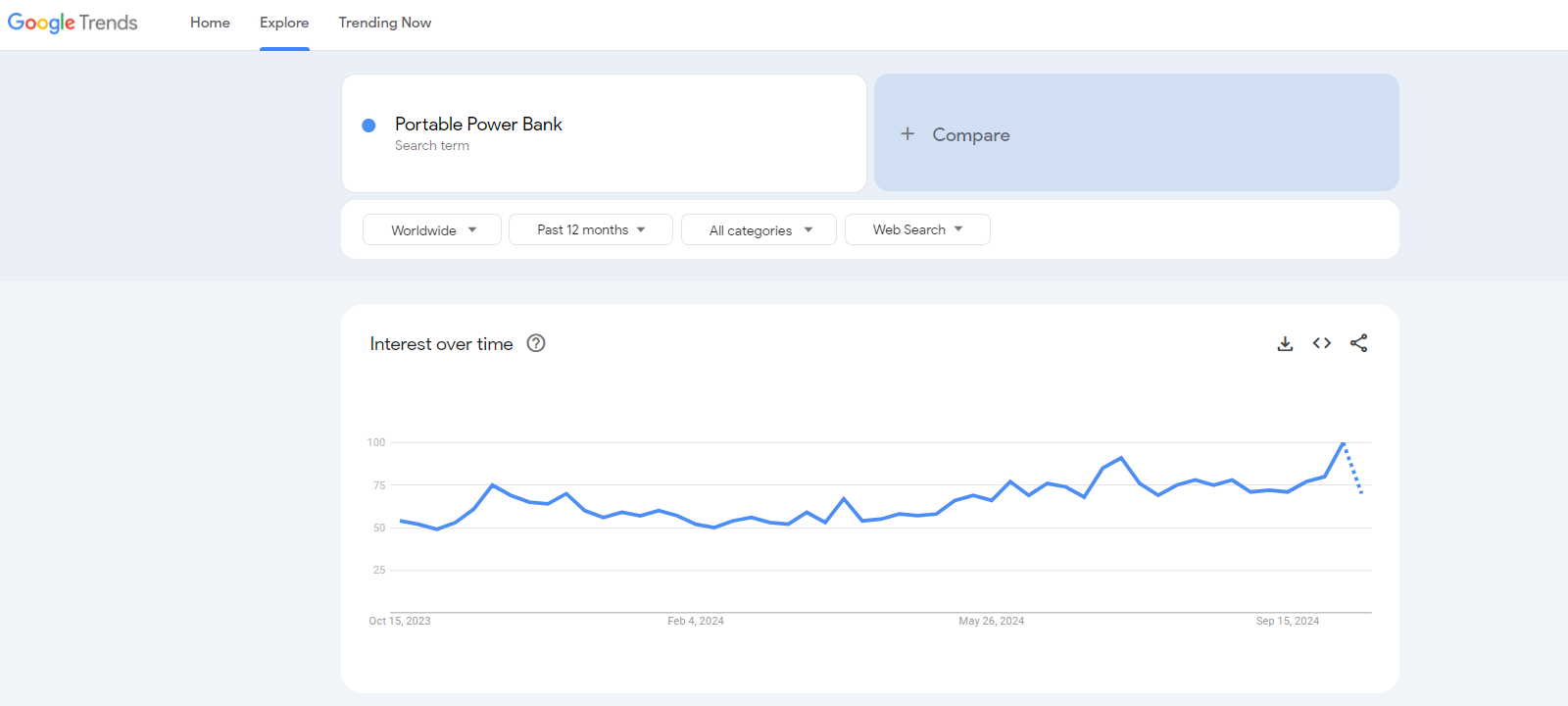1568x706 pixels.
Task: Switch to the Explore tab
Action: (284, 23)
